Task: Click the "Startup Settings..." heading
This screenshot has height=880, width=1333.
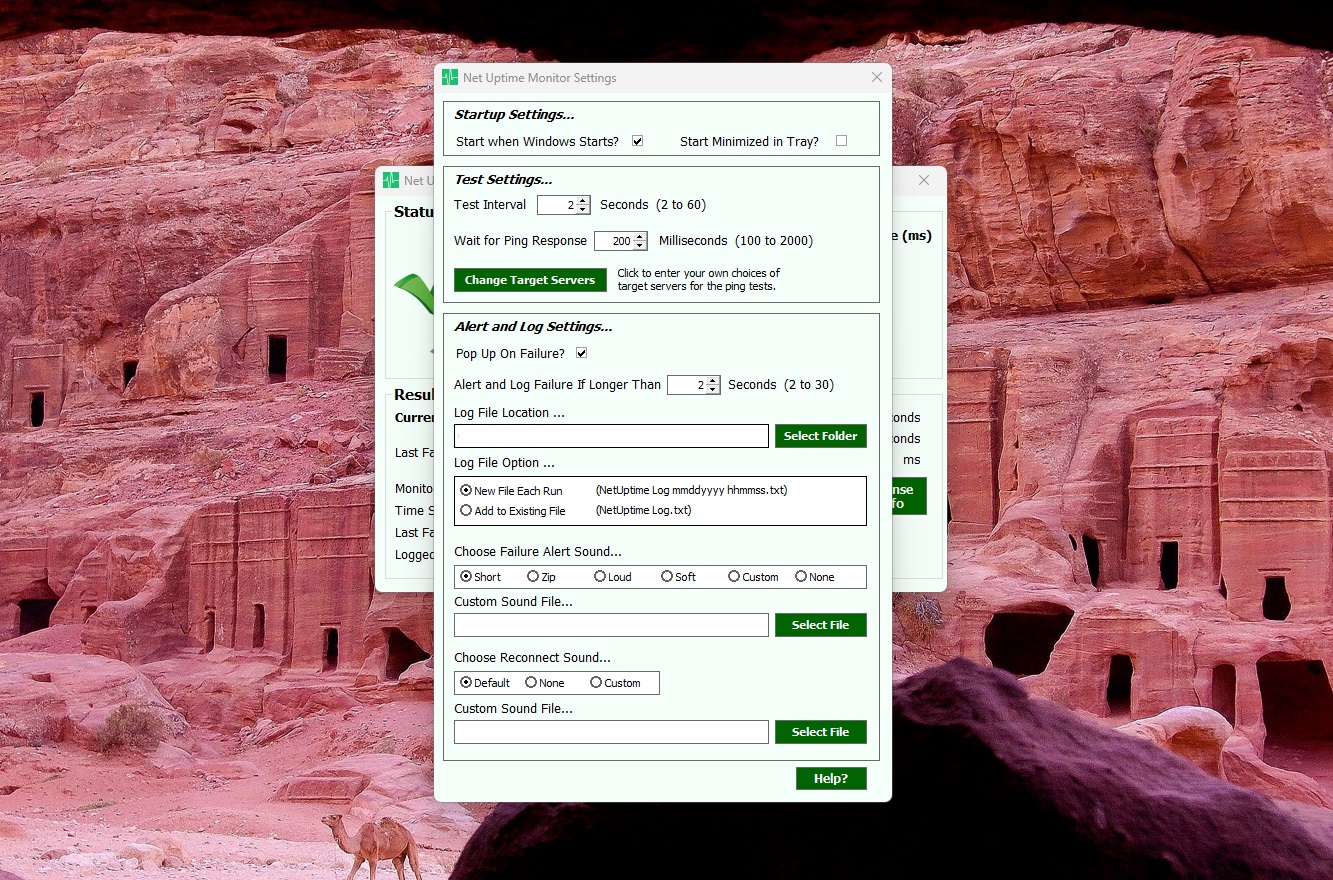Action: click(x=514, y=115)
